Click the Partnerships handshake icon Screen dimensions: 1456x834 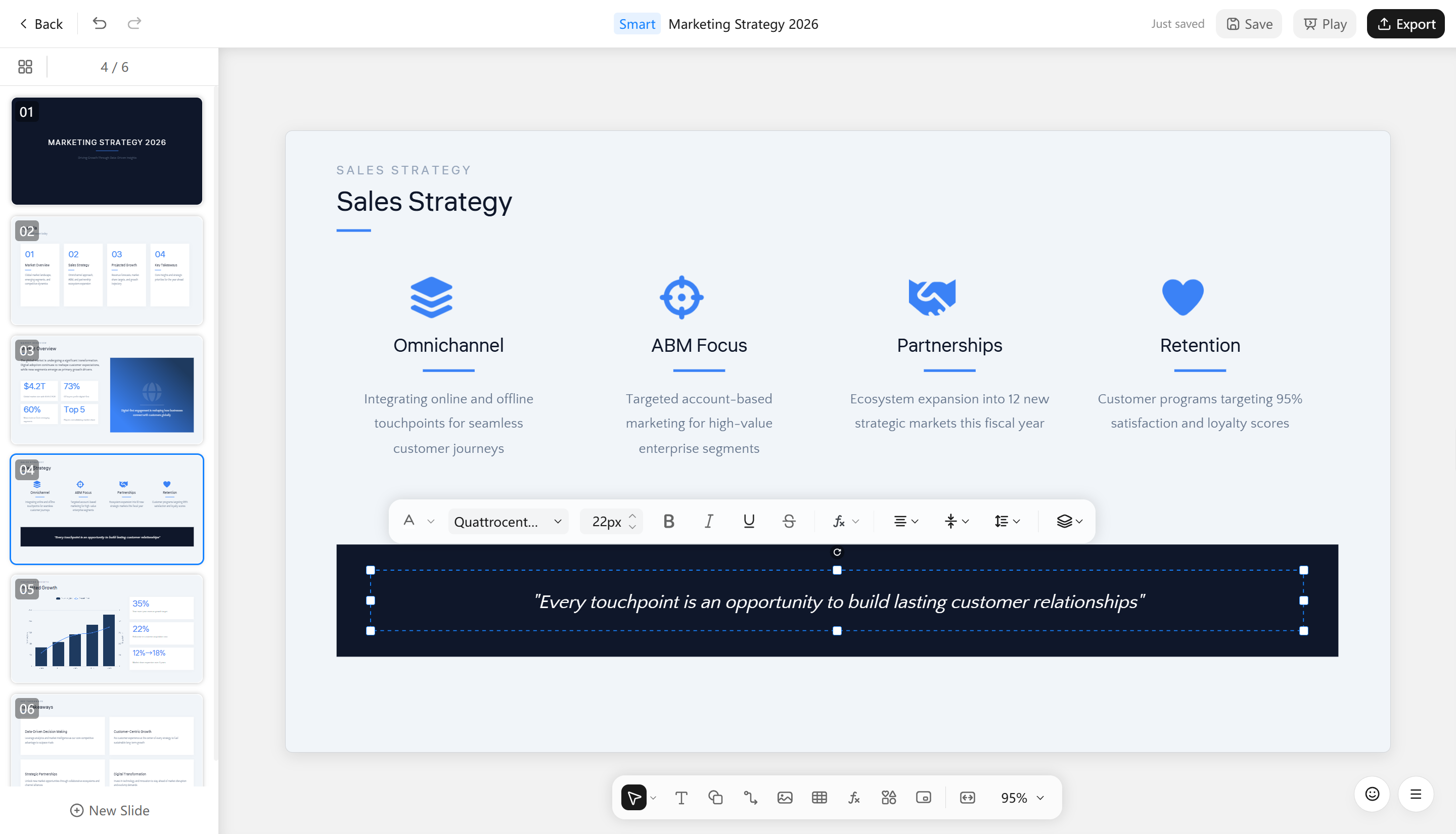[x=932, y=297]
